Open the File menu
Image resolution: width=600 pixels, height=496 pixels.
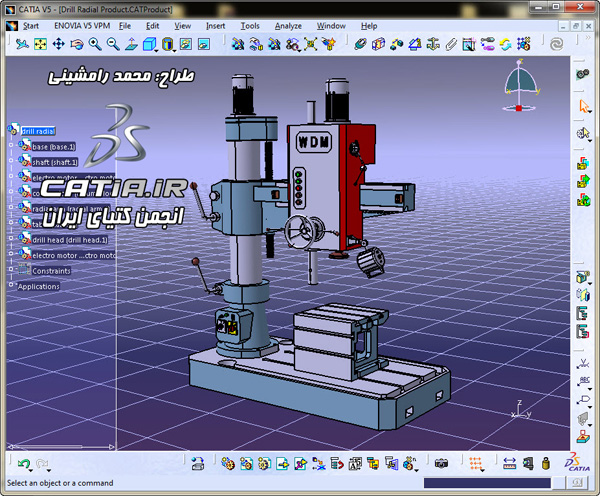[125, 26]
